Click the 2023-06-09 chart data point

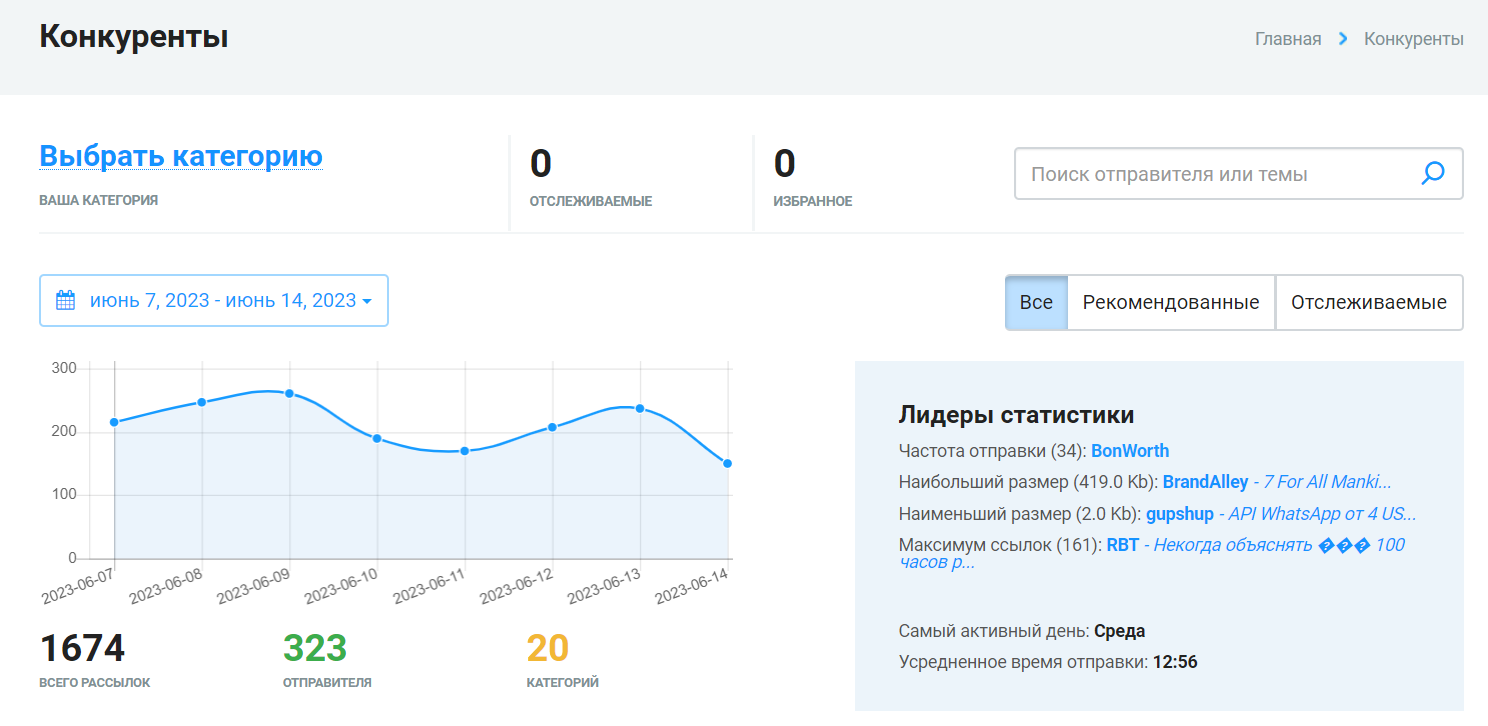coord(290,394)
